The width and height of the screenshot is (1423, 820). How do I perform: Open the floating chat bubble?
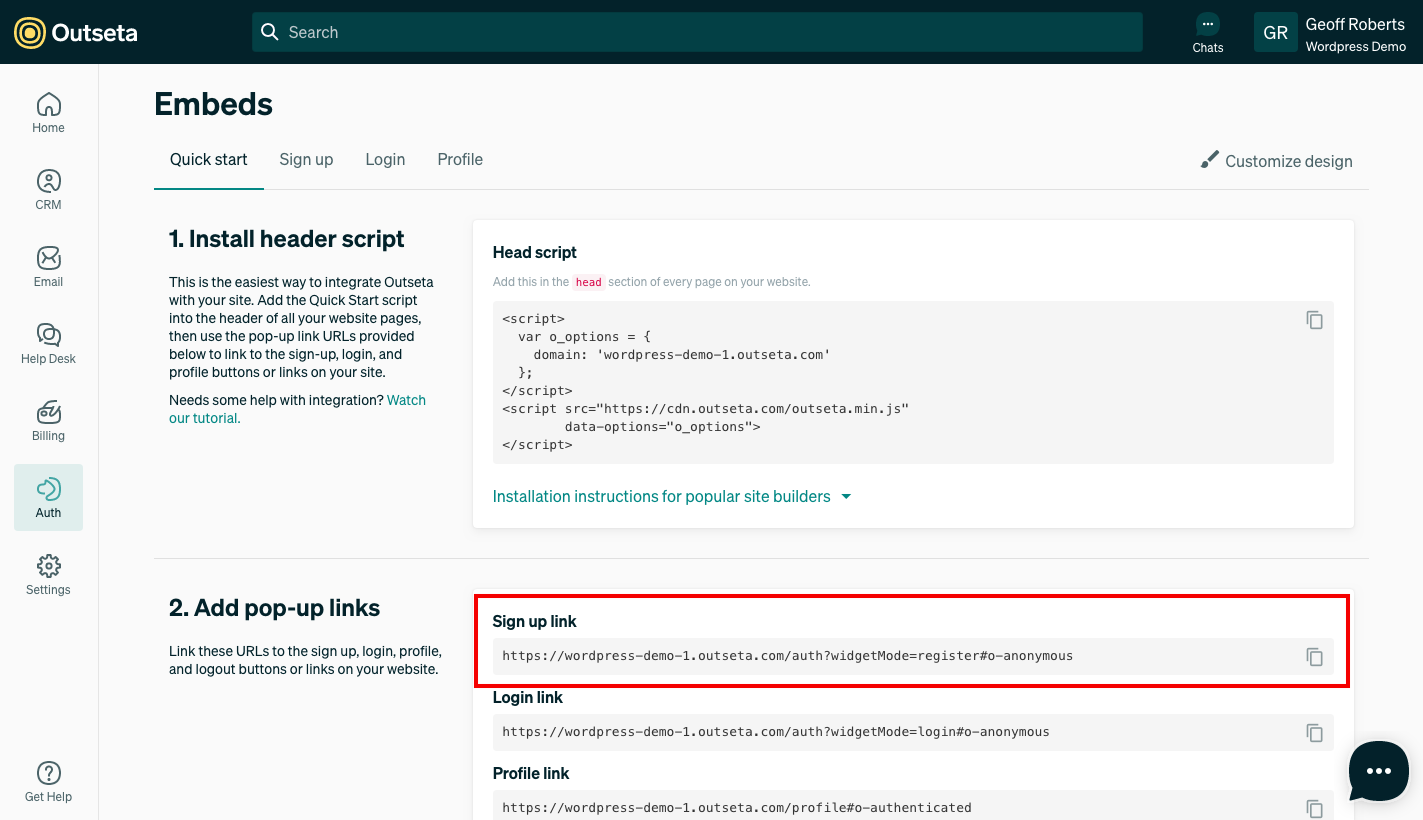(x=1379, y=771)
